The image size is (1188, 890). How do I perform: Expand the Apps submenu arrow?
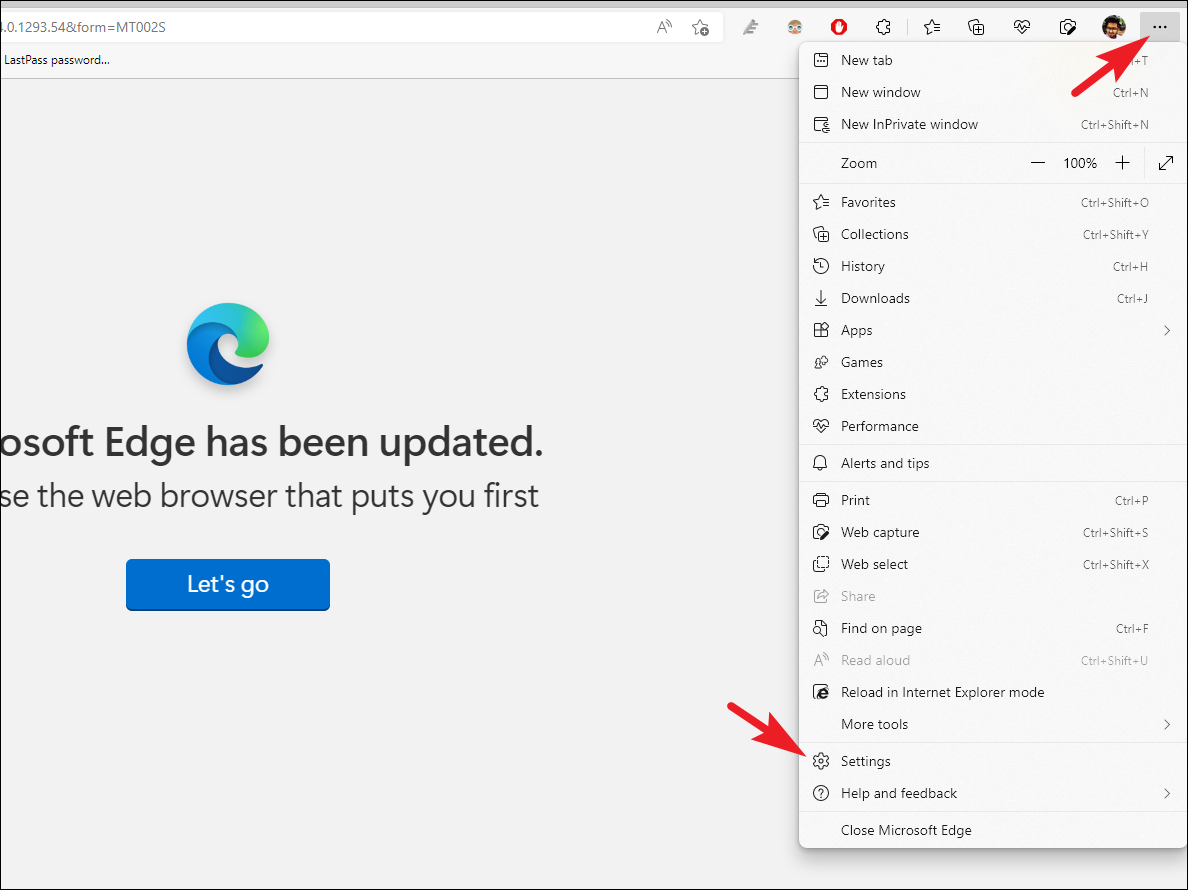coord(1167,330)
